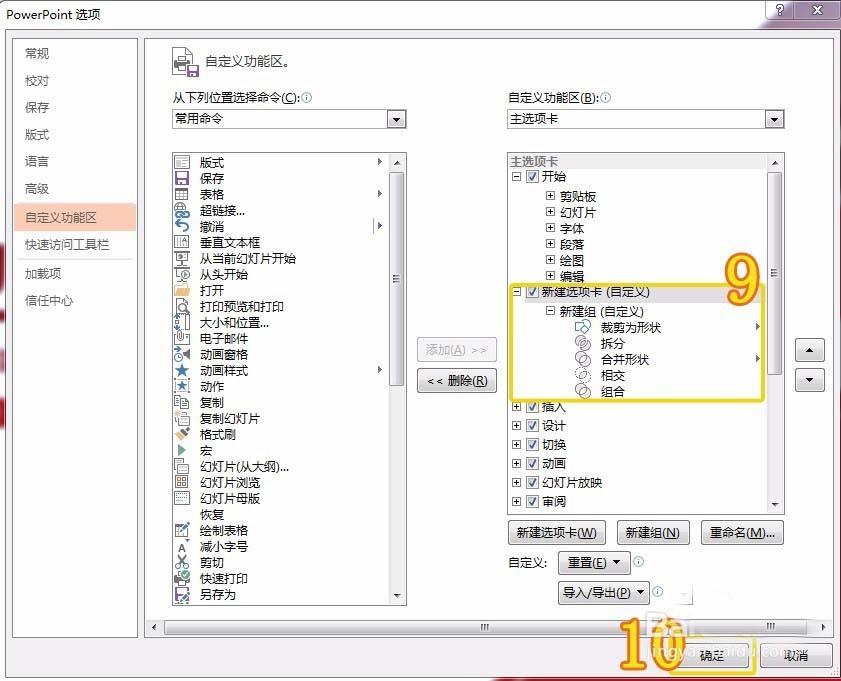Image resolution: width=841 pixels, height=681 pixels.
Task: Toggle the 开始 tab checkbox
Action: tap(533, 176)
